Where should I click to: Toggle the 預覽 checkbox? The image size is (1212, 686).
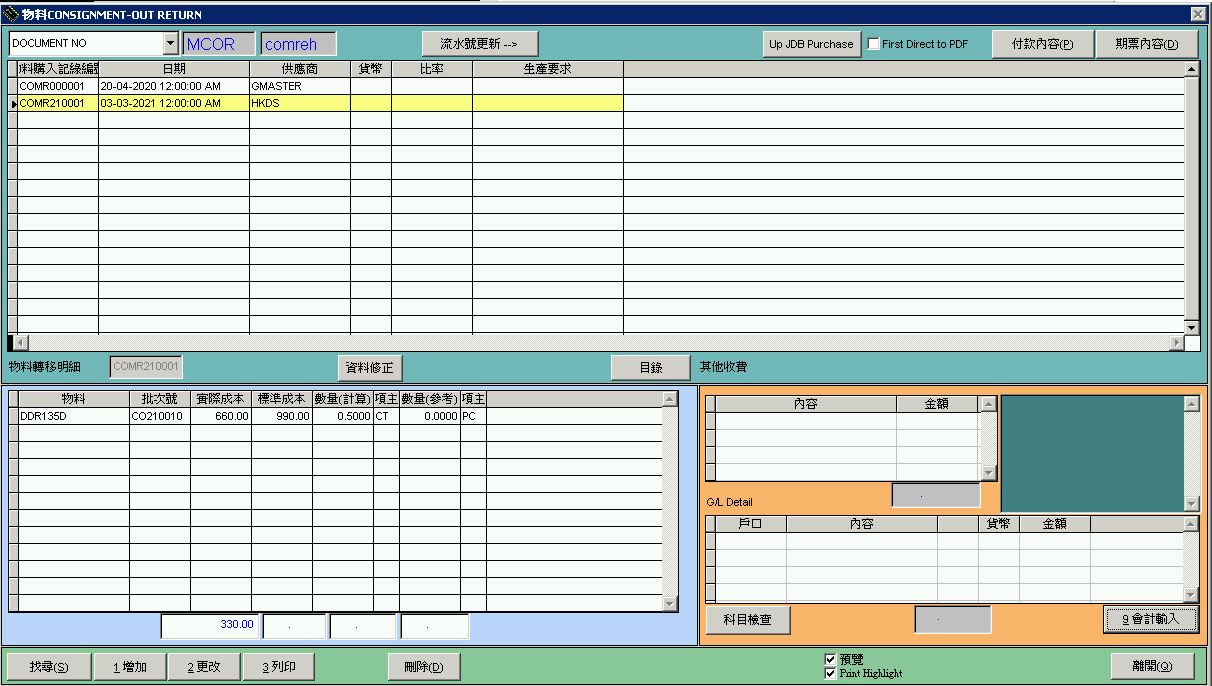point(830,660)
